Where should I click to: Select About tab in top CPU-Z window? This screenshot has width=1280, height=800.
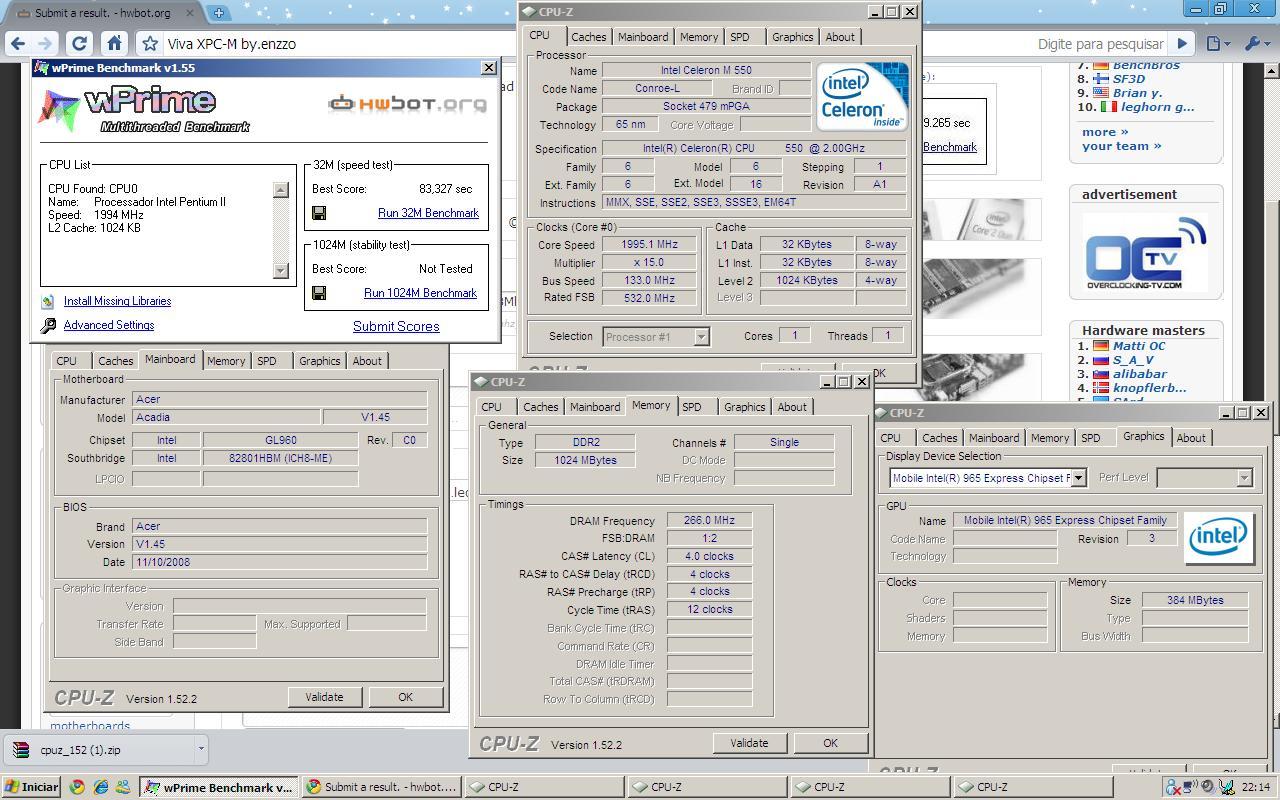[840, 37]
